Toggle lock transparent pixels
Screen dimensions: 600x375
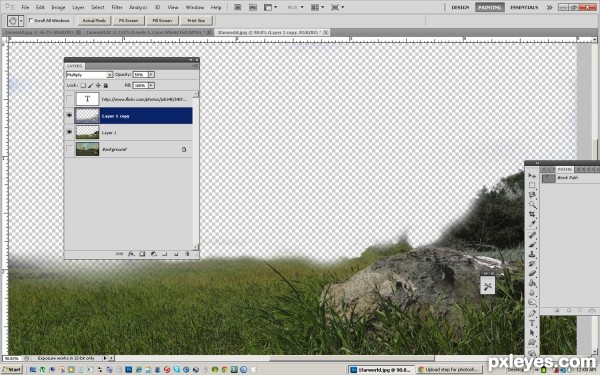coord(83,85)
